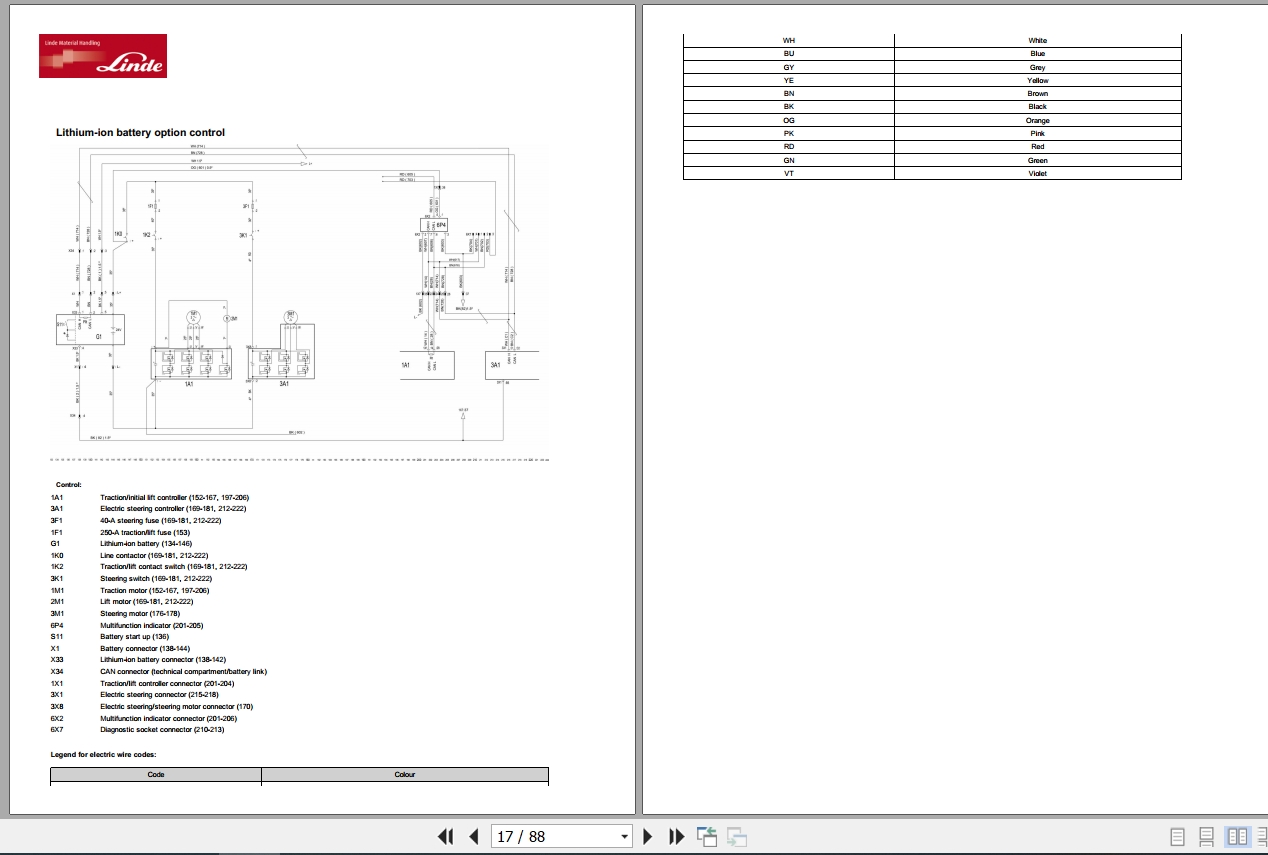This screenshot has width=1268, height=855.
Task: Select the 'RD' code cell
Action: pyautogui.click(x=789, y=147)
